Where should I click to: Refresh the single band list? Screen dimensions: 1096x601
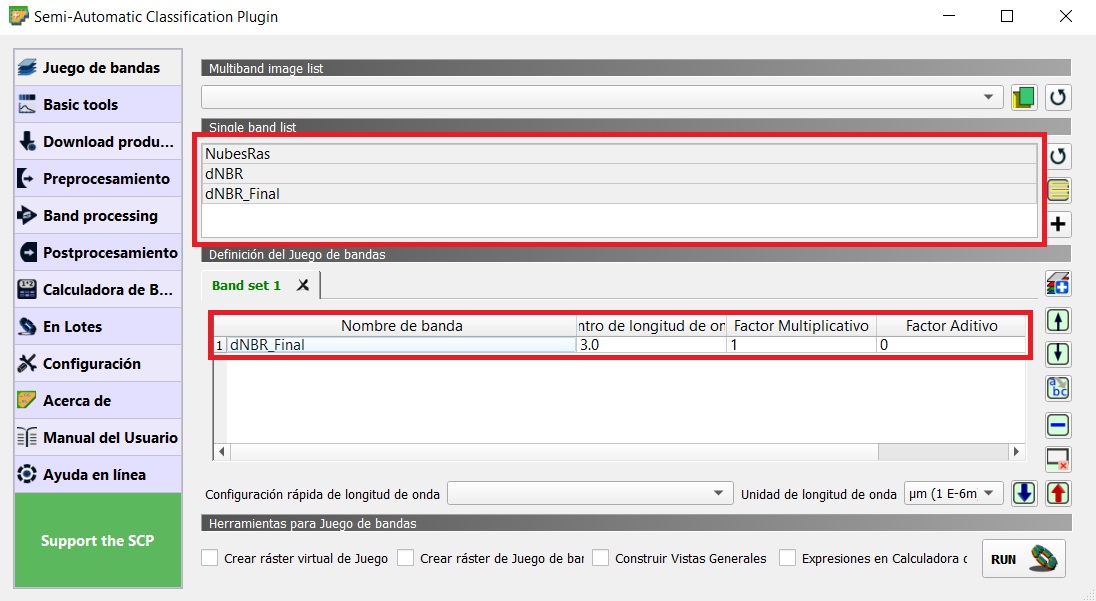1058,156
